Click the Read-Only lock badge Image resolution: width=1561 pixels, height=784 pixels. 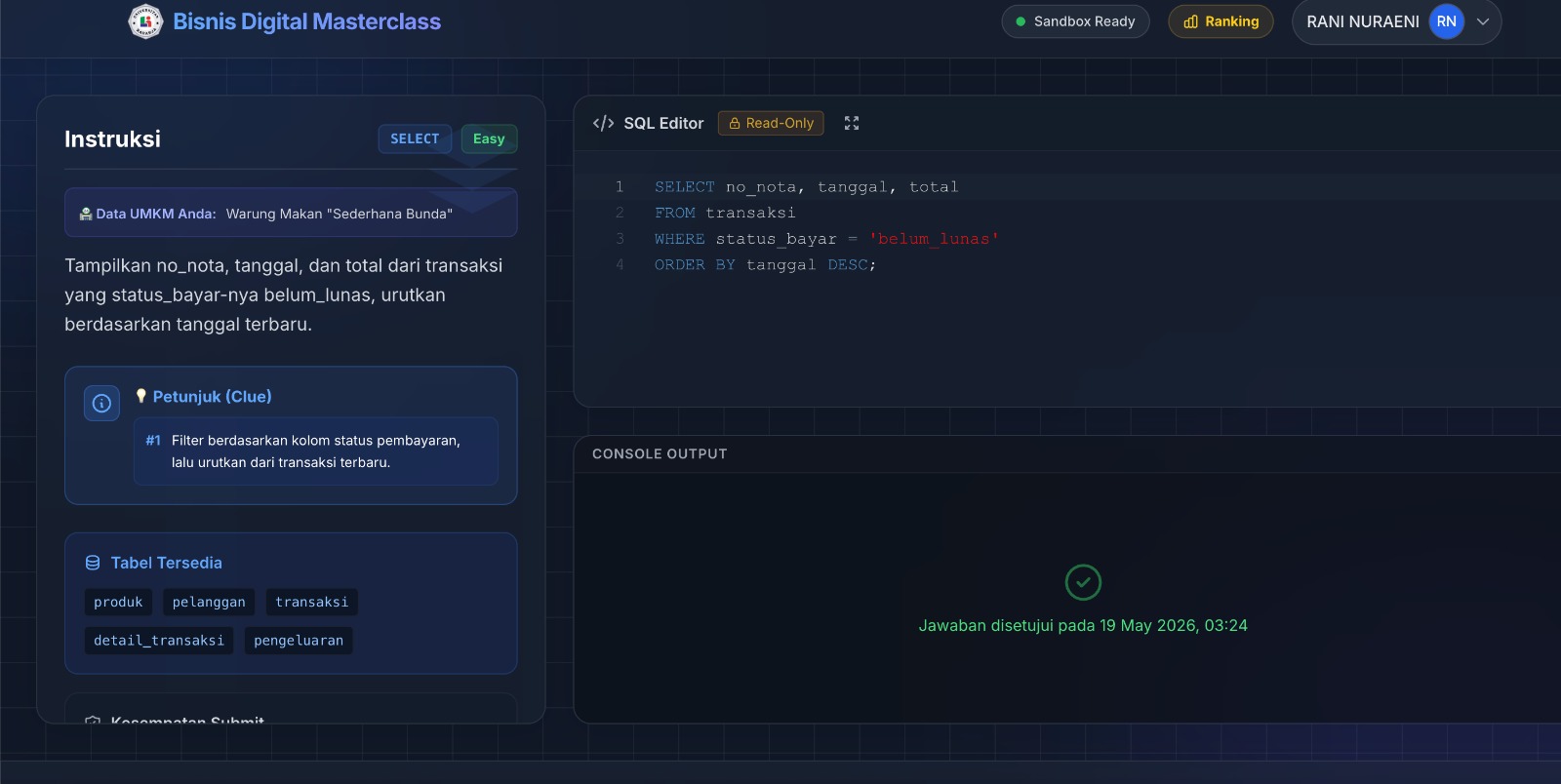coord(771,123)
